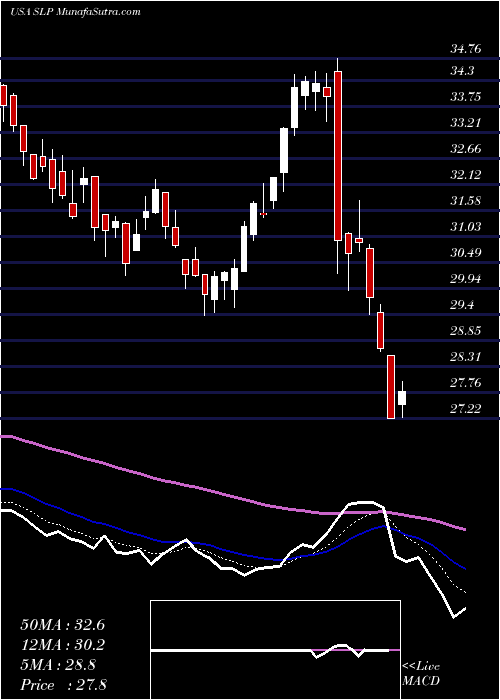500x700 pixels.
Task: Click the 'Price : 27.8' readout
Action: [x=62, y=685]
